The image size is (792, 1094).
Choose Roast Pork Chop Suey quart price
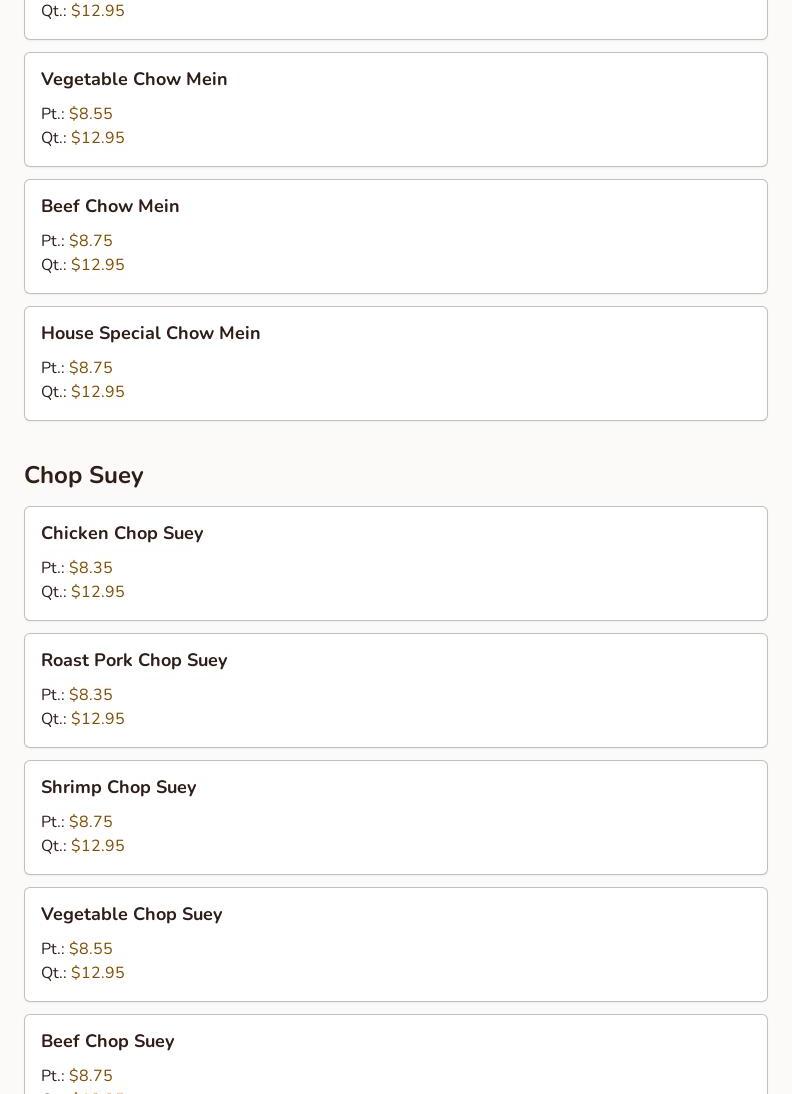pos(98,719)
